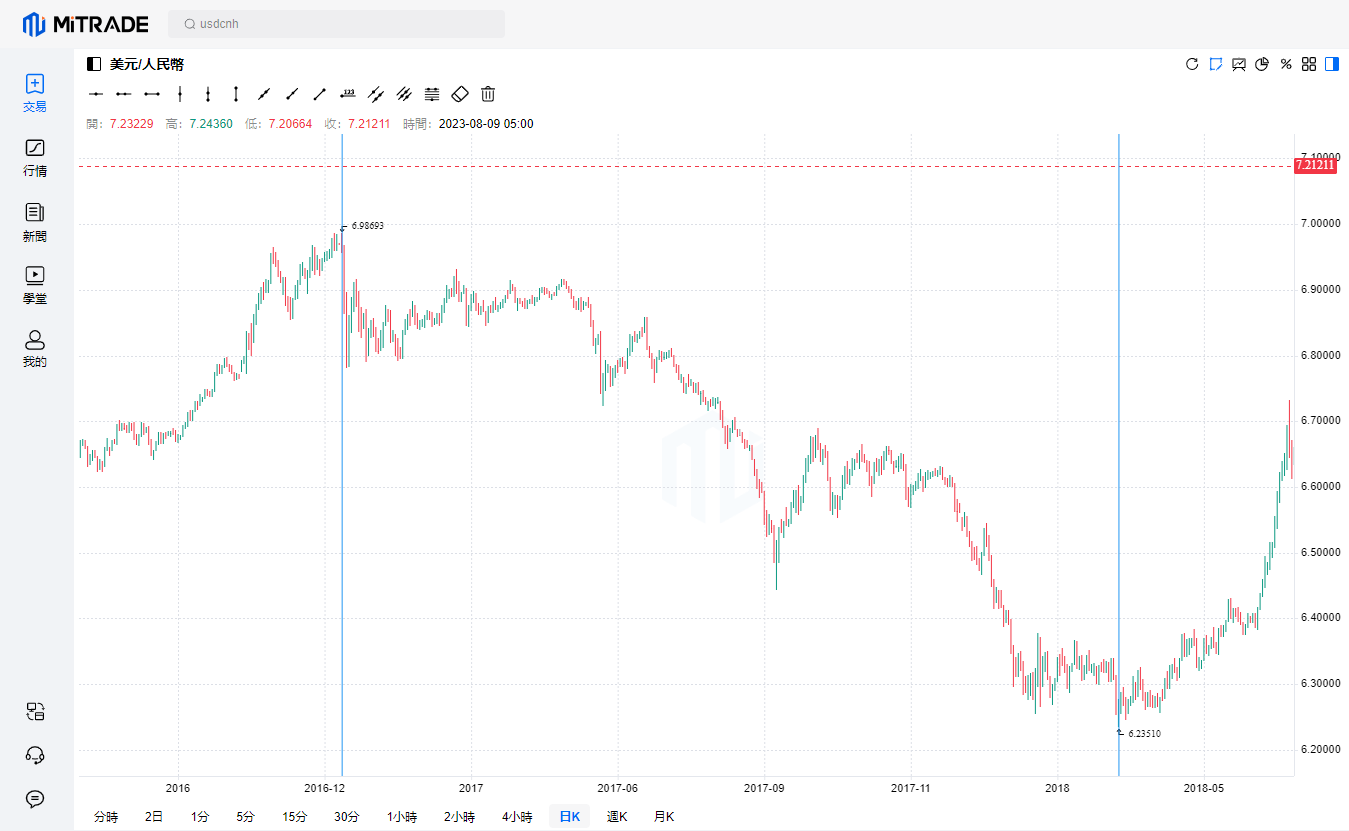Select the parallel channel lines tool
1349x831 pixels.
click(x=404, y=94)
